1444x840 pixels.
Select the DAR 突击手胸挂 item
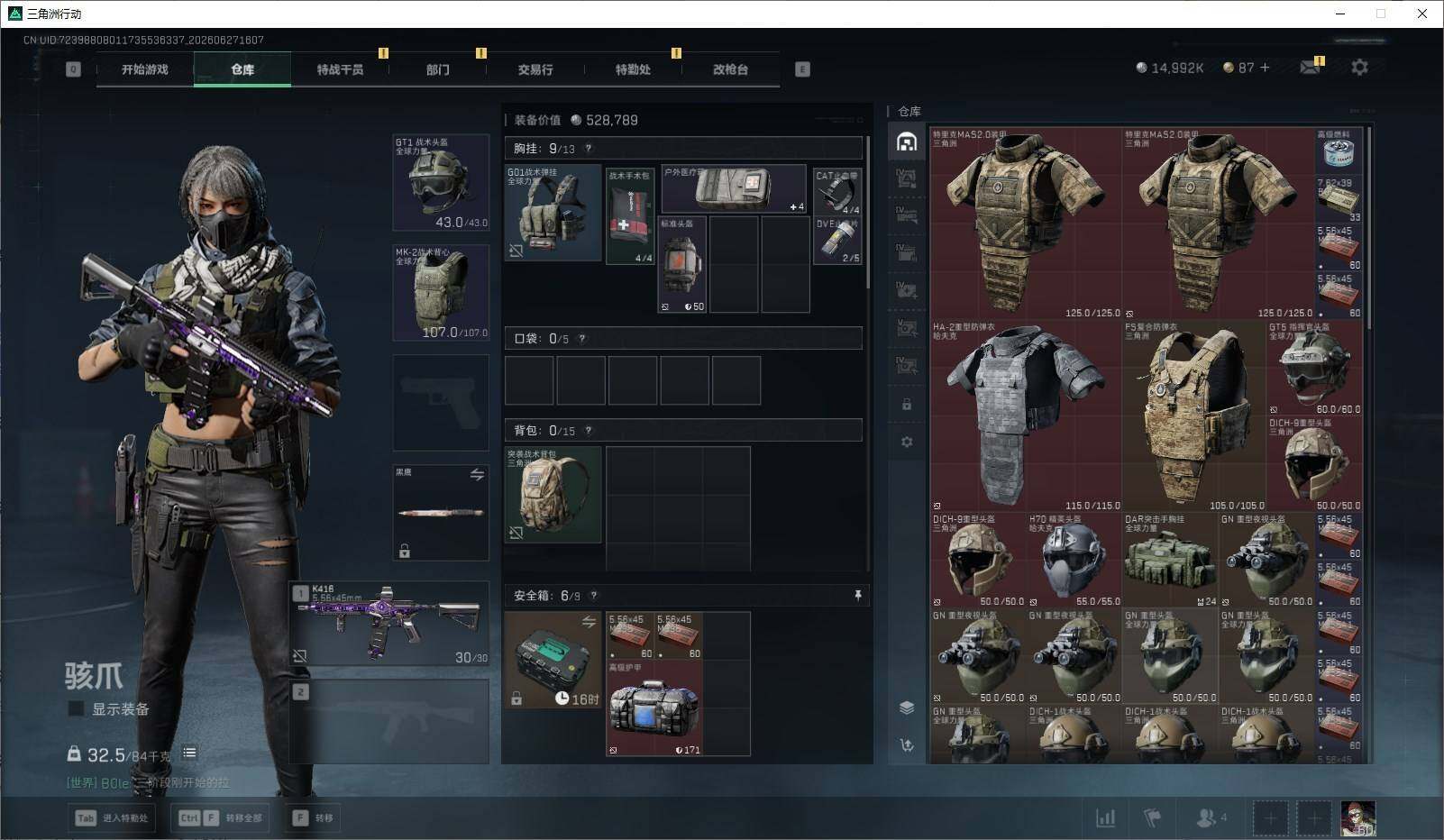point(1171,561)
